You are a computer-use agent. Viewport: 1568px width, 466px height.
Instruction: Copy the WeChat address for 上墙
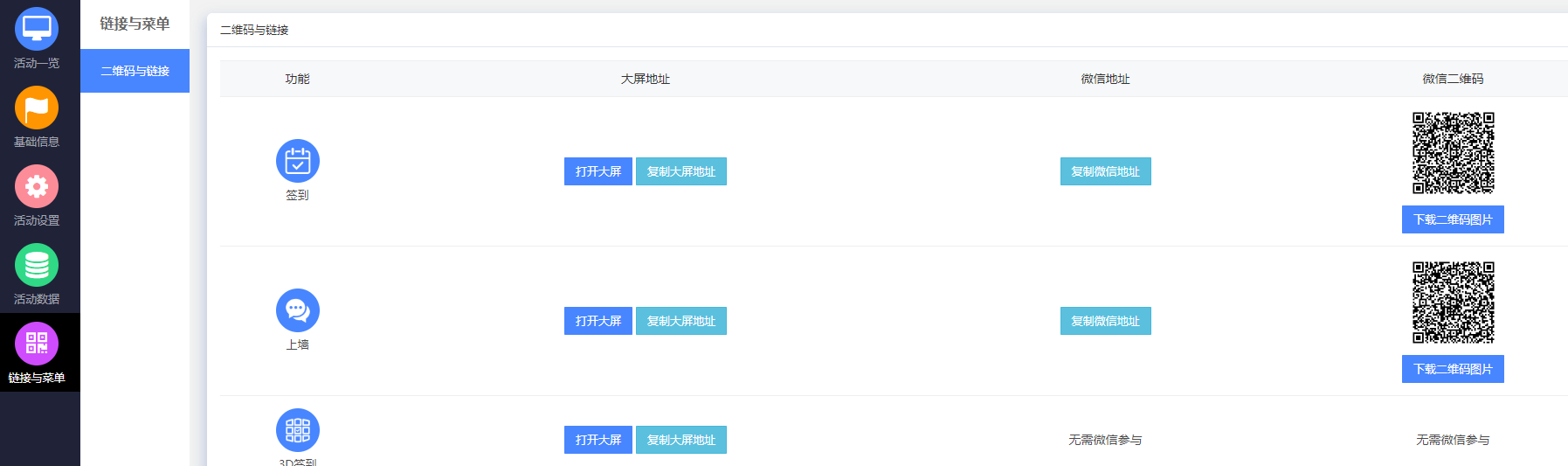point(1106,321)
